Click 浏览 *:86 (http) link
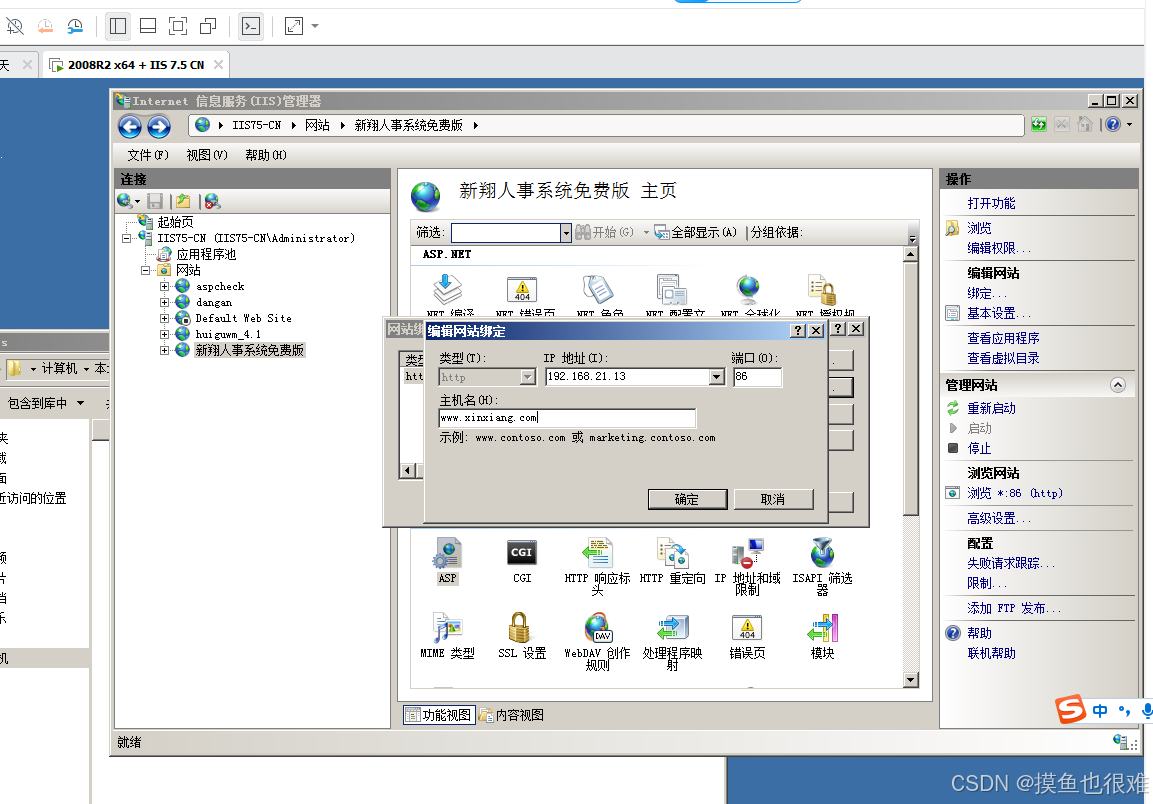The height and width of the screenshot is (804, 1153). click(1015, 494)
